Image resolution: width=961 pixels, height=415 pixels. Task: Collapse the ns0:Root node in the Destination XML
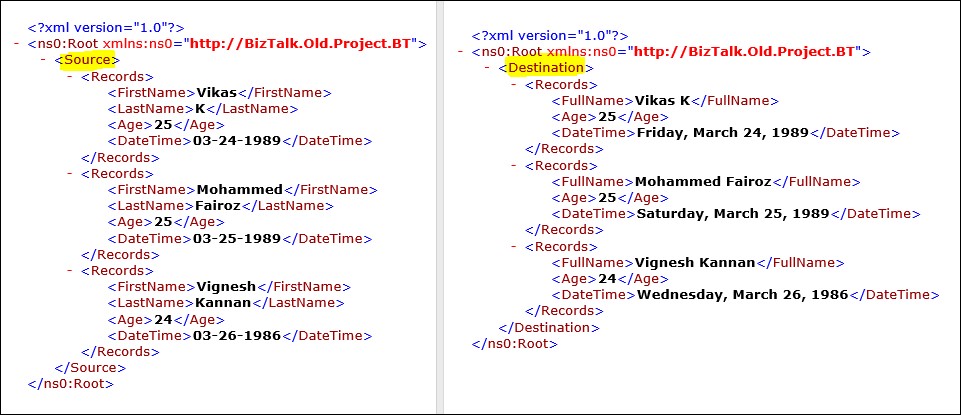click(x=460, y=52)
